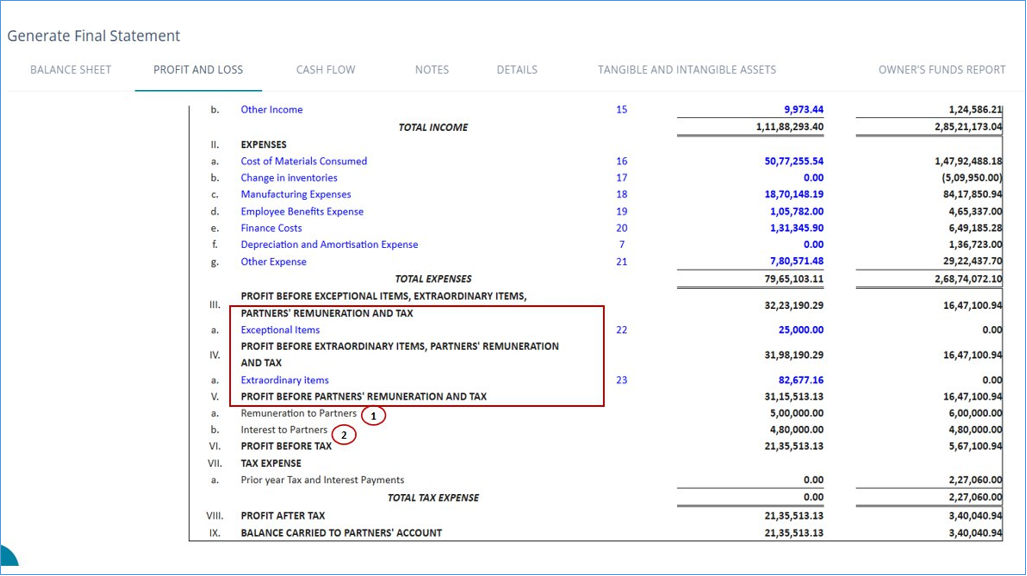
Task: Click the Other Income link
Action: 271,110
